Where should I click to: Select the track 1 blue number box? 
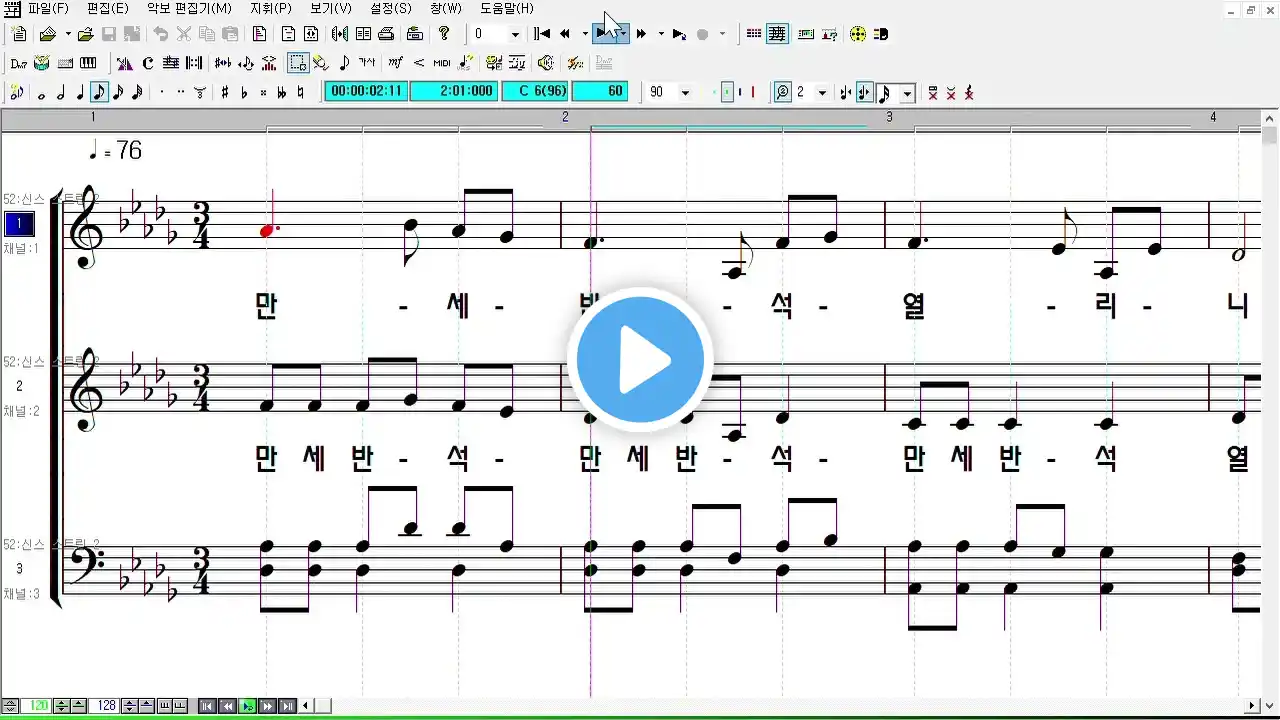point(18,224)
